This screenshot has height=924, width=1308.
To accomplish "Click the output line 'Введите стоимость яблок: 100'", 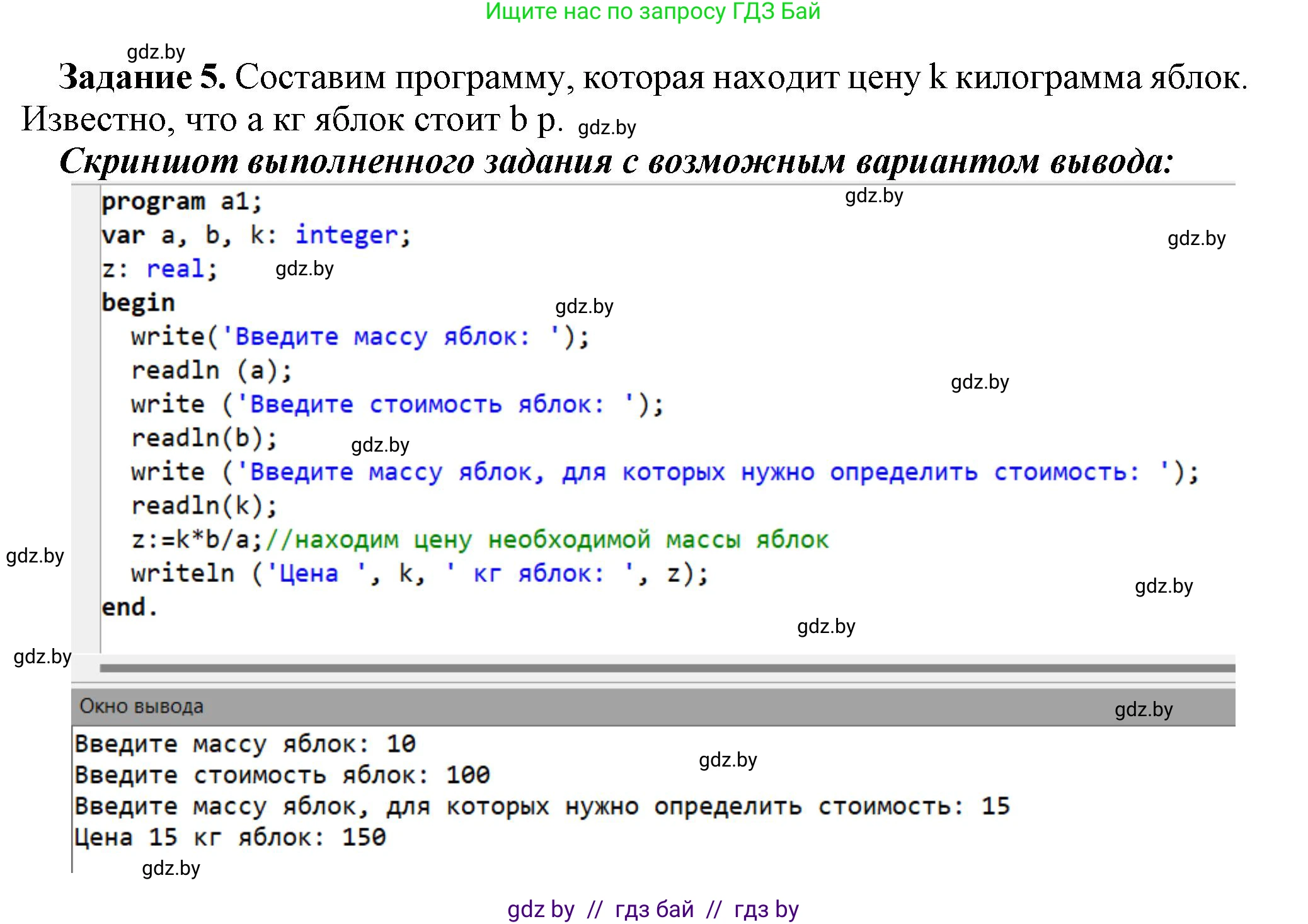I will pyautogui.click(x=282, y=775).
